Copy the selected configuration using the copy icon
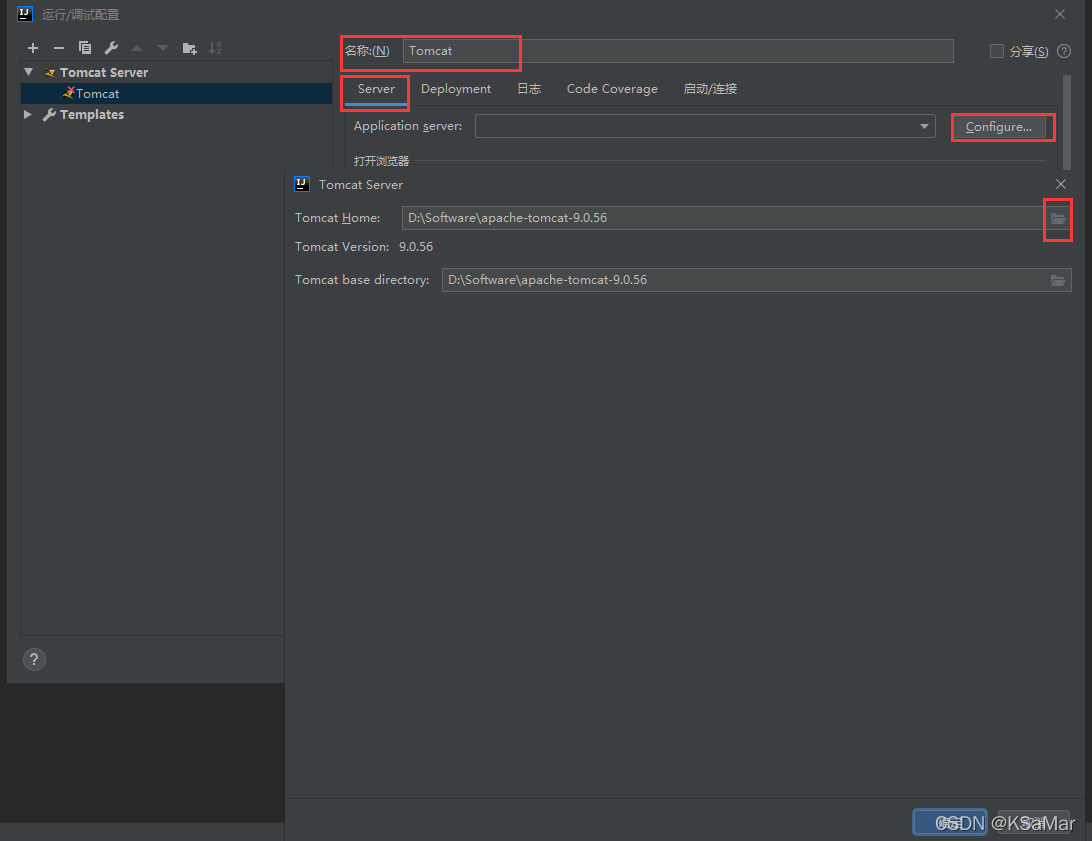Image resolution: width=1092 pixels, height=841 pixels. pyautogui.click(x=85, y=48)
